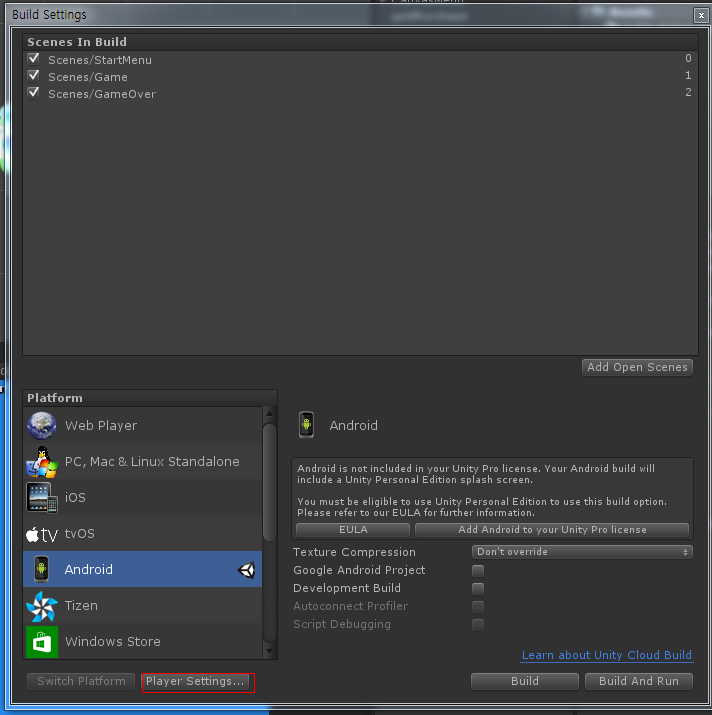Uncheck the Scenes/StartMenu checkbox
The width and height of the screenshot is (712, 715).
33,59
